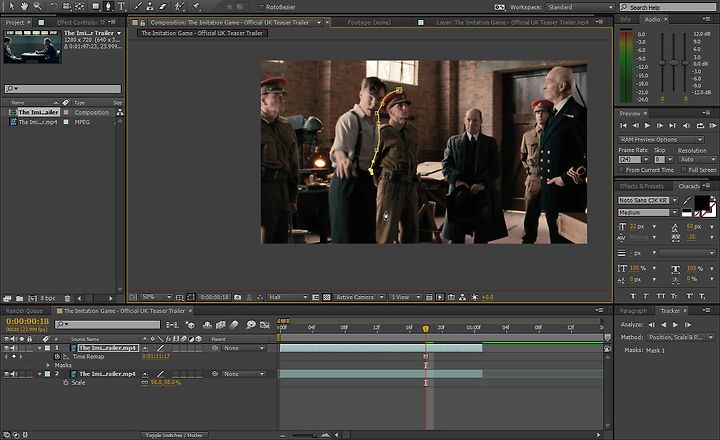Screen dimensions: 720x440
Task: Select the Pan Behind anchor tool
Action: click(79, 6)
